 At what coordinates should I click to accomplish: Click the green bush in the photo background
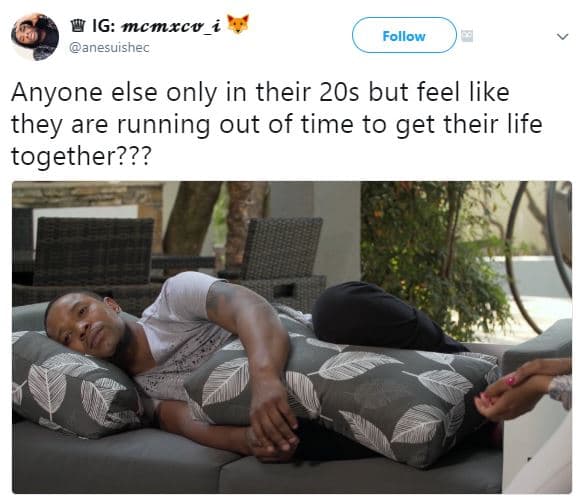click(433, 257)
